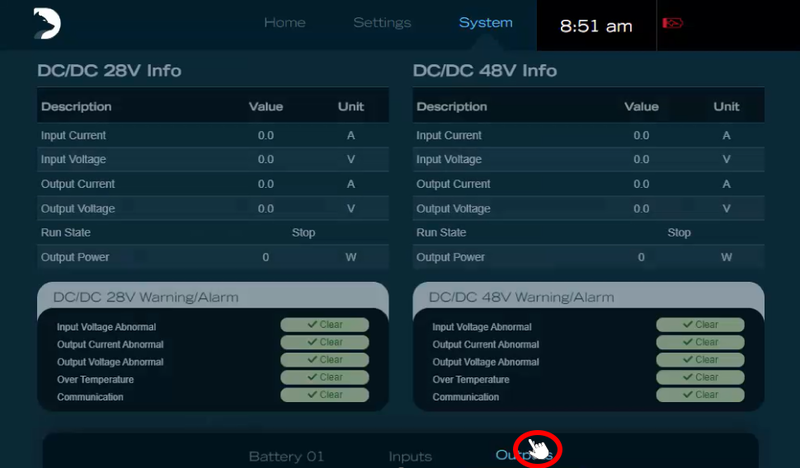Click 28V Over Temperature Clear indicator
The height and width of the screenshot is (468, 800).
tap(324, 378)
